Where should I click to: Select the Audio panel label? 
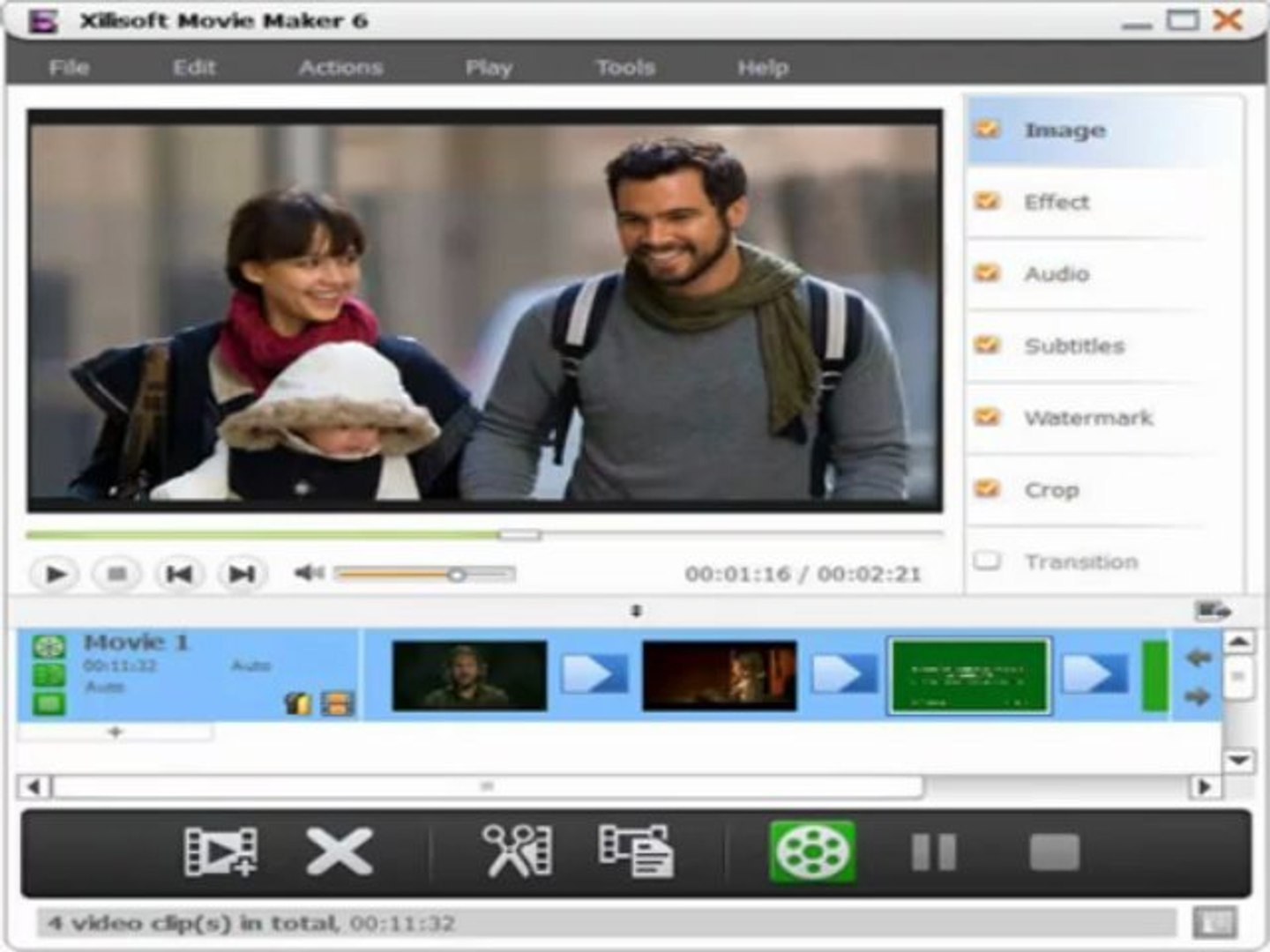[x=1057, y=274]
